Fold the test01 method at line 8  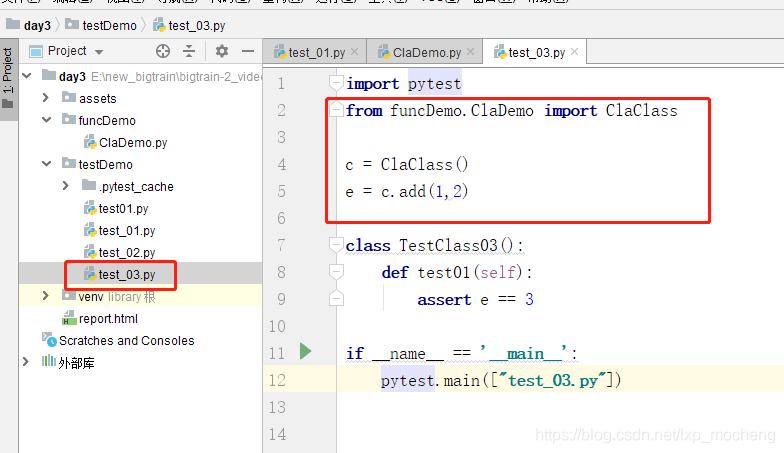[x=336, y=272]
